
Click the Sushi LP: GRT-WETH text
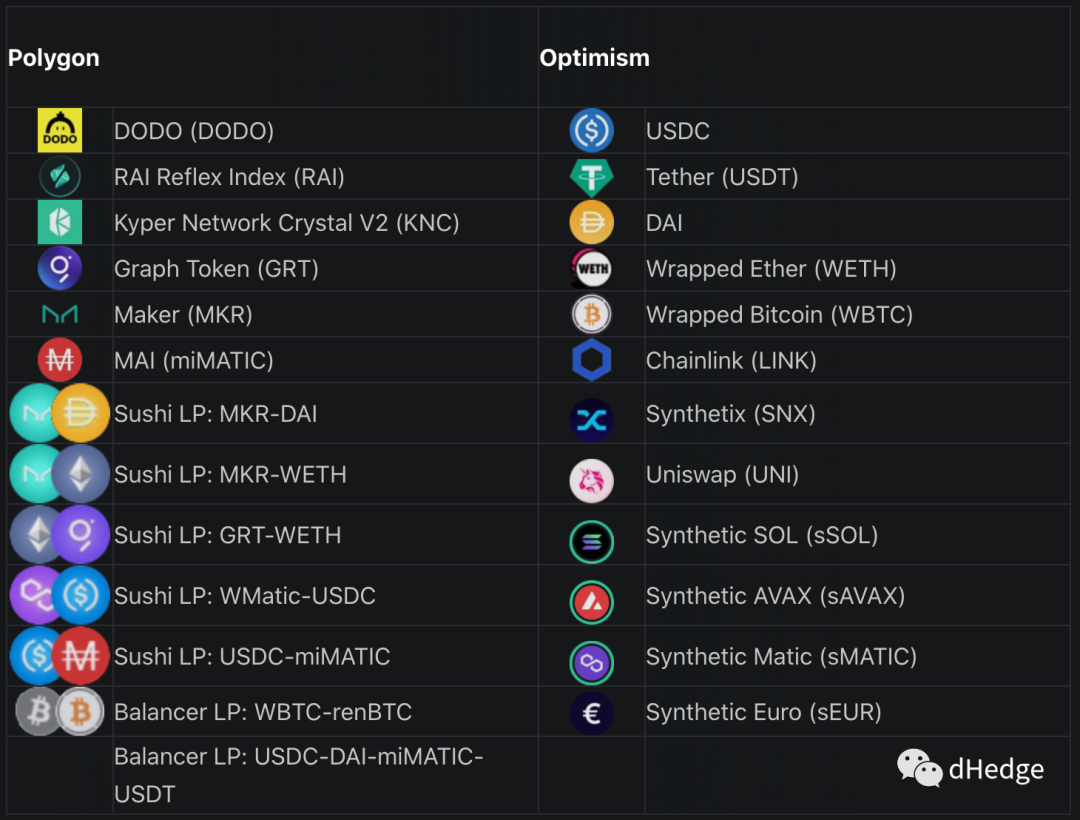(227, 535)
